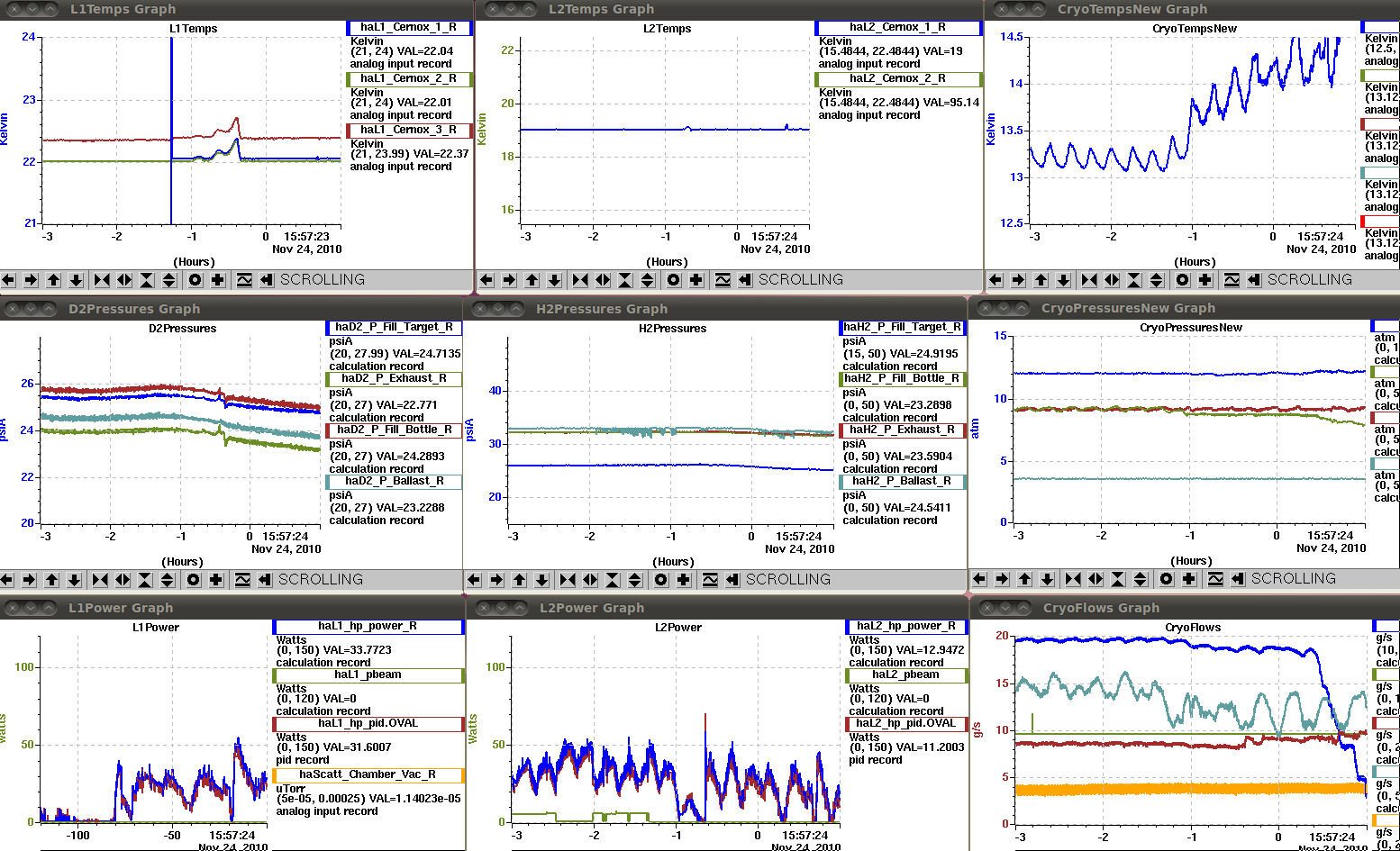Pan left in L2Temps Graph toolbar

(487, 280)
